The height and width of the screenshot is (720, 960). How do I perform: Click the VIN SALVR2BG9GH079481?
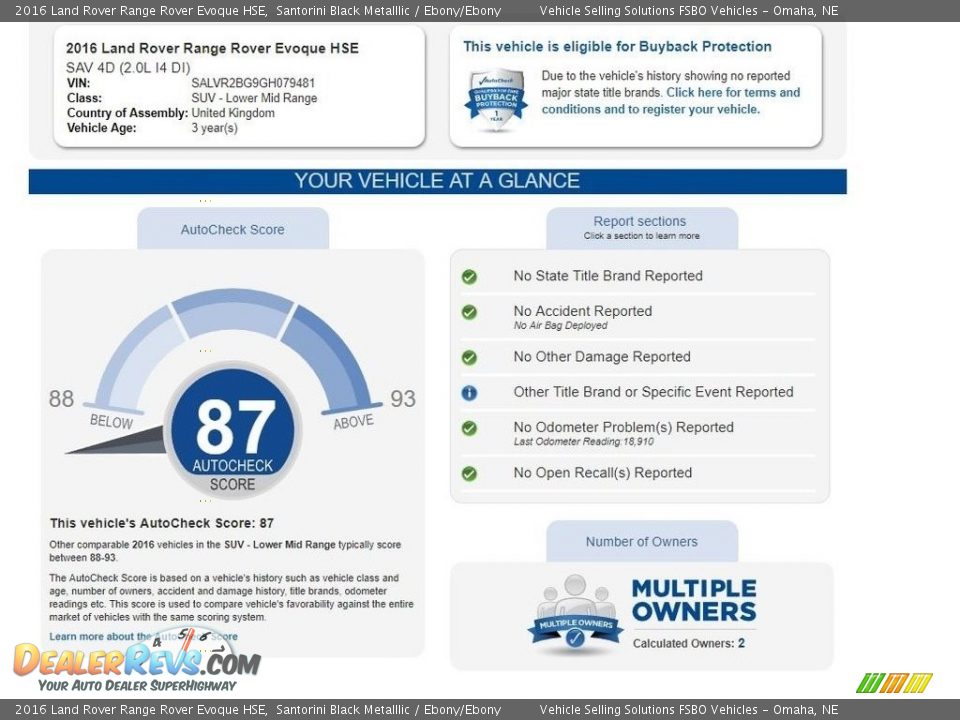click(x=253, y=83)
